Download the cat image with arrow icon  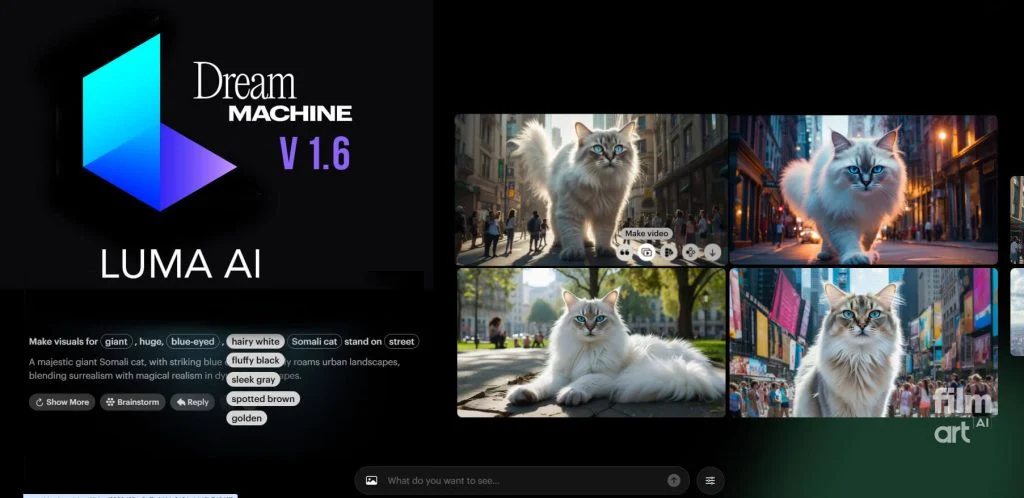[712, 252]
